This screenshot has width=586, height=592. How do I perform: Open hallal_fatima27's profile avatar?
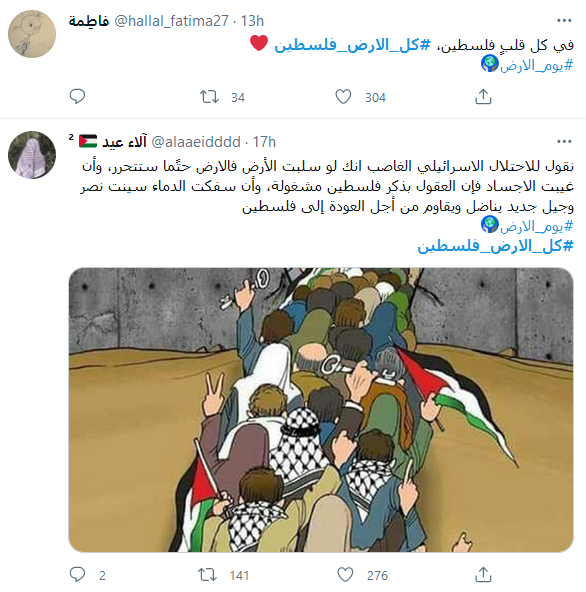[32, 34]
